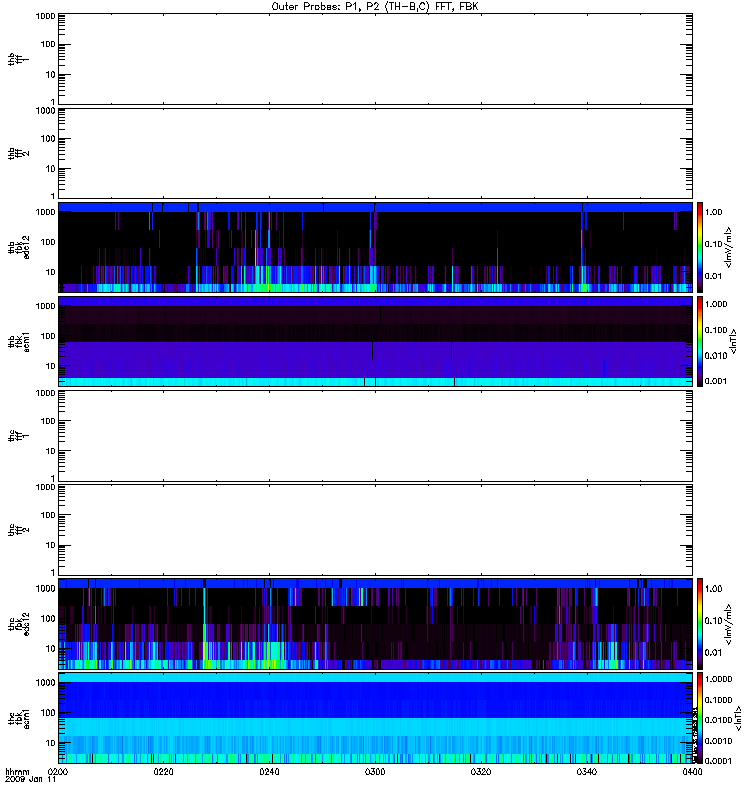Click the thb fbk edc12 spectrogram panel
Image resolution: width=750 pixels, height=800 pixels.
click(375, 247)
